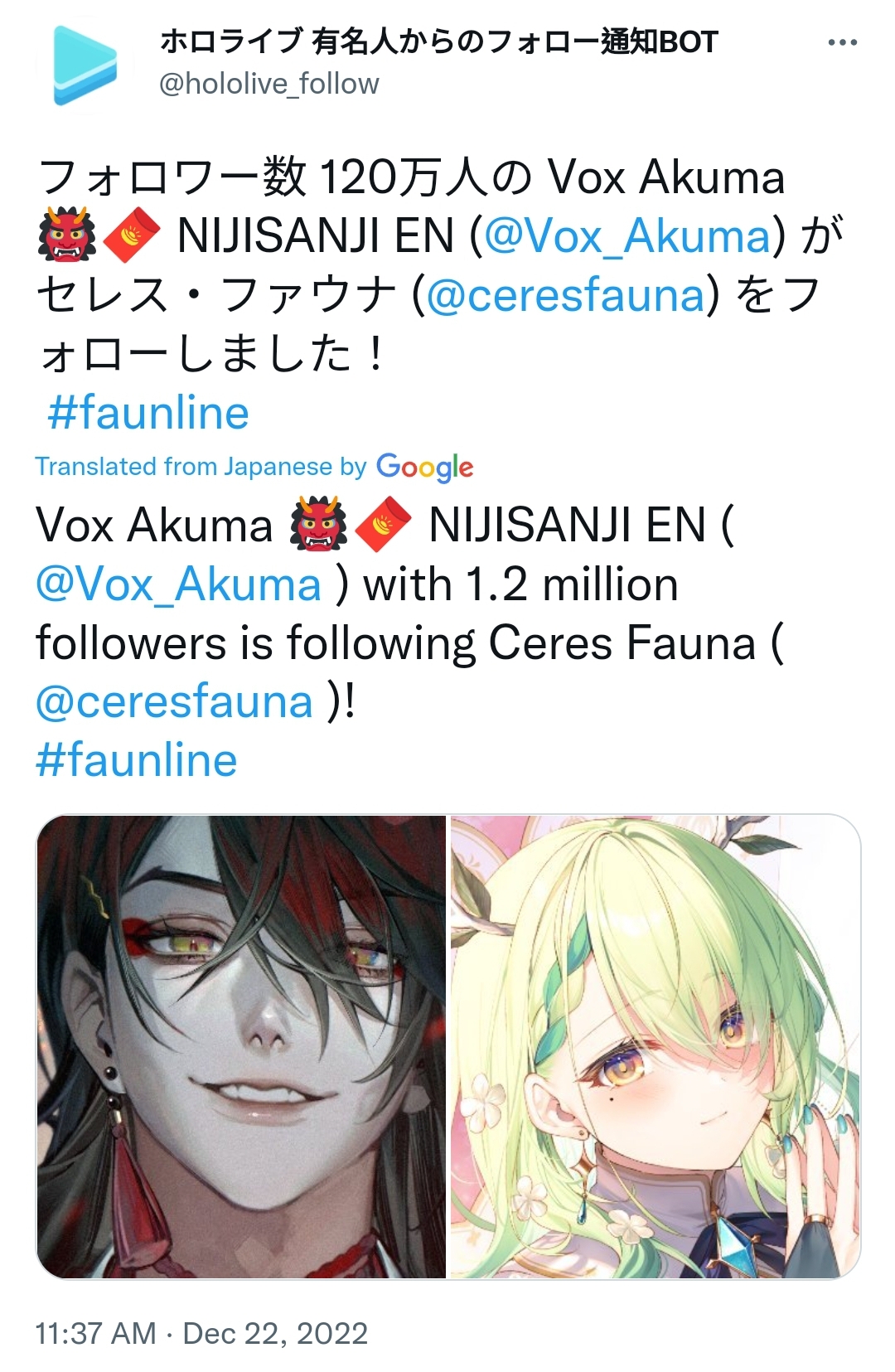Click the Google logo in translation note
This screenshot has width=895, height=1372.
[x=425, y=468]
